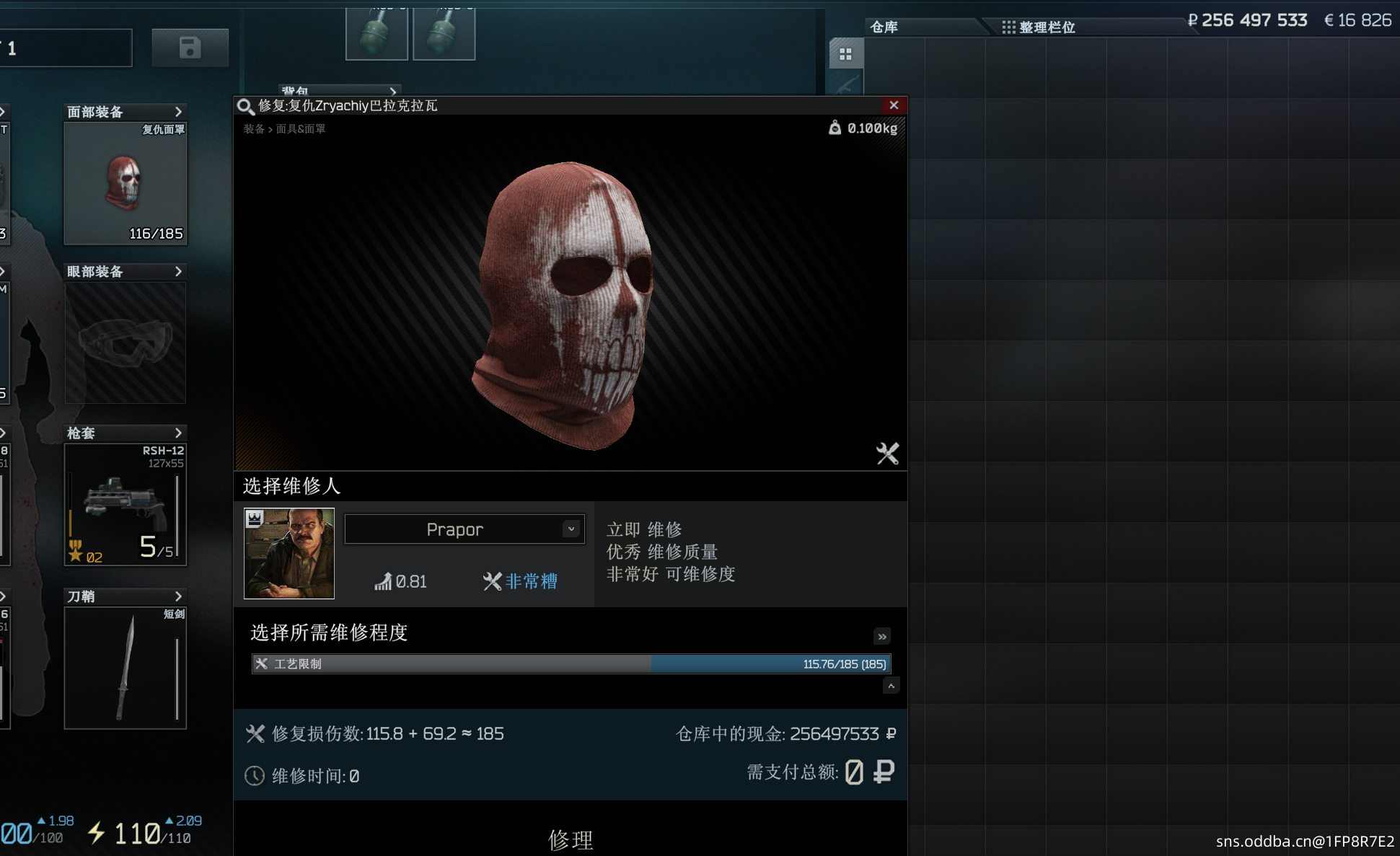The width and height of the screenshot is (1400, 856).
Task: Click the wrench icon on durability bar
Action: [x=262, y=663]
